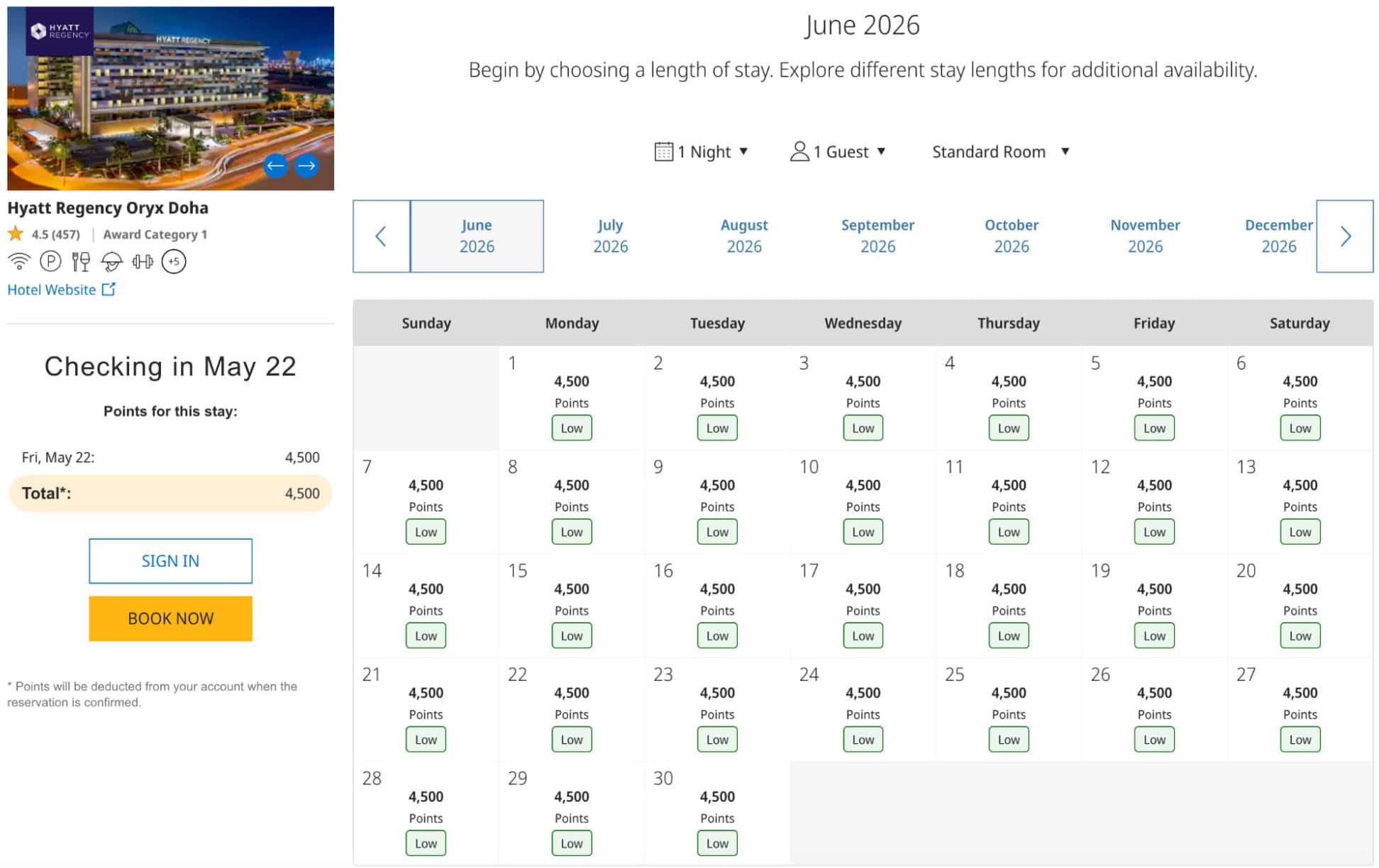Click the Wednesday column header
Screen dimensions: 1379x868
point(863,323)
